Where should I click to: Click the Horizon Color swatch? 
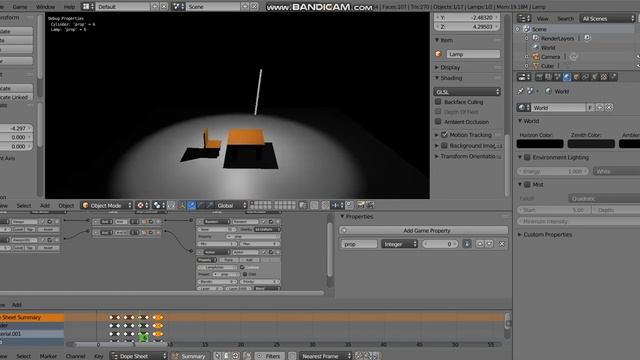tap(540, 144)
